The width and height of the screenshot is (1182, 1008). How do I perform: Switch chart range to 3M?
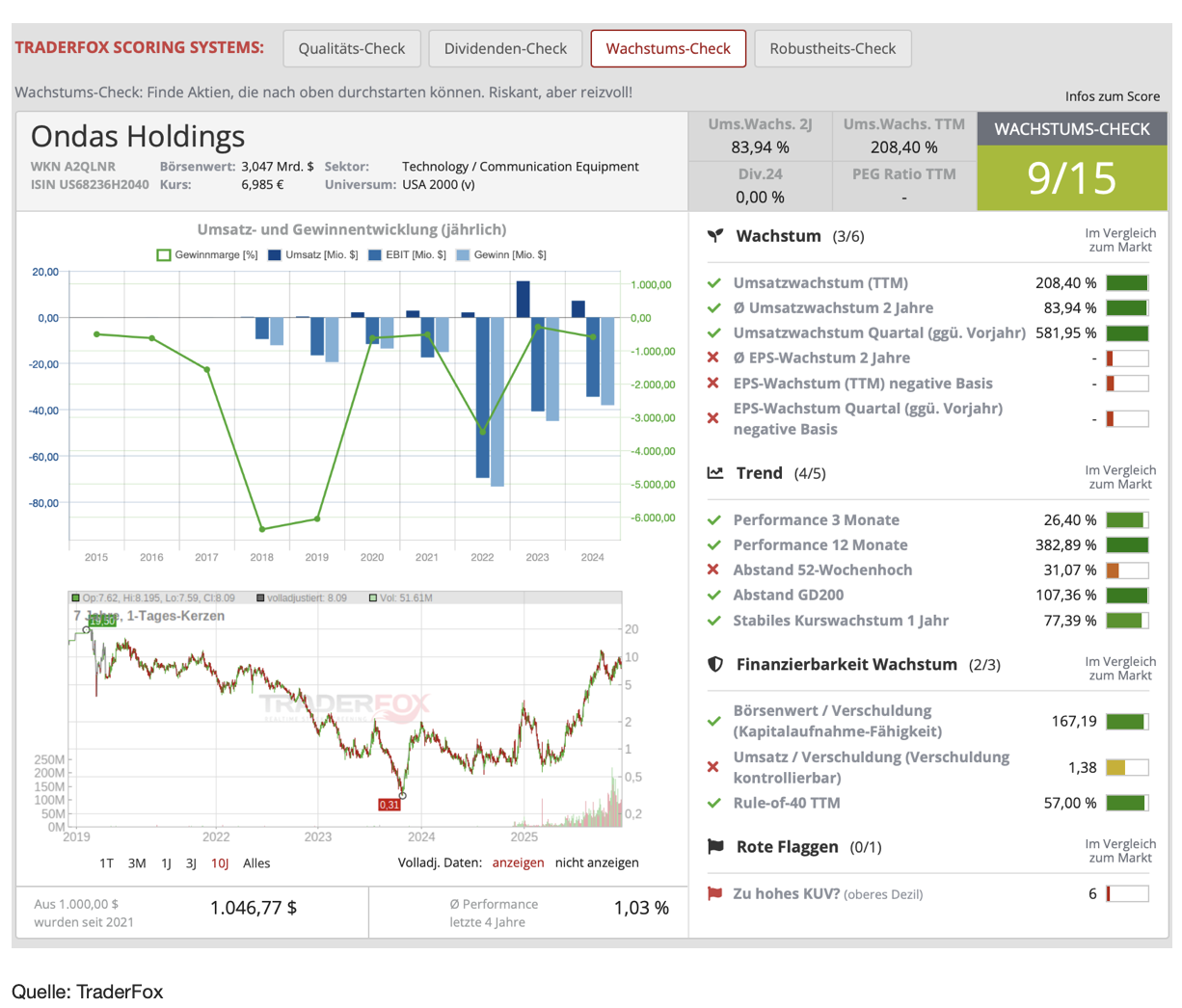(x=137, y=863)
